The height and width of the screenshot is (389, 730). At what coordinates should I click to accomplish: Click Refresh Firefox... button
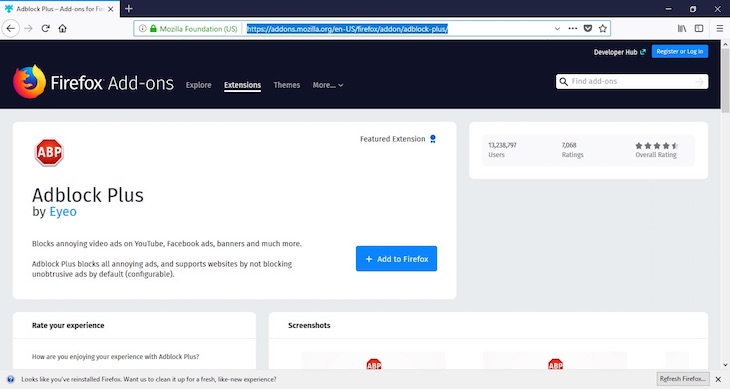click(x=683, y=379)
